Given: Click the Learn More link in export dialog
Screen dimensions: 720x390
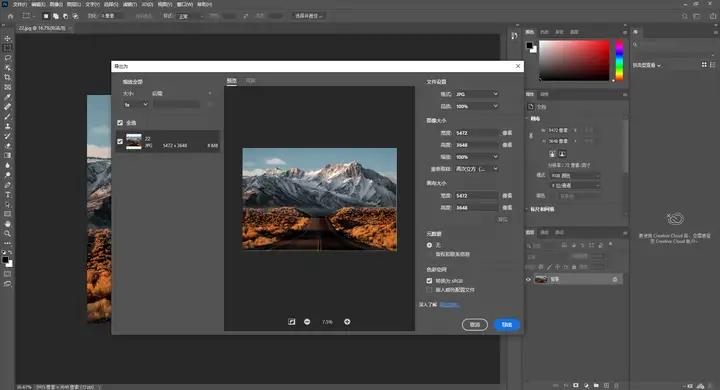Looking at the screenshot, I should 449,305.
